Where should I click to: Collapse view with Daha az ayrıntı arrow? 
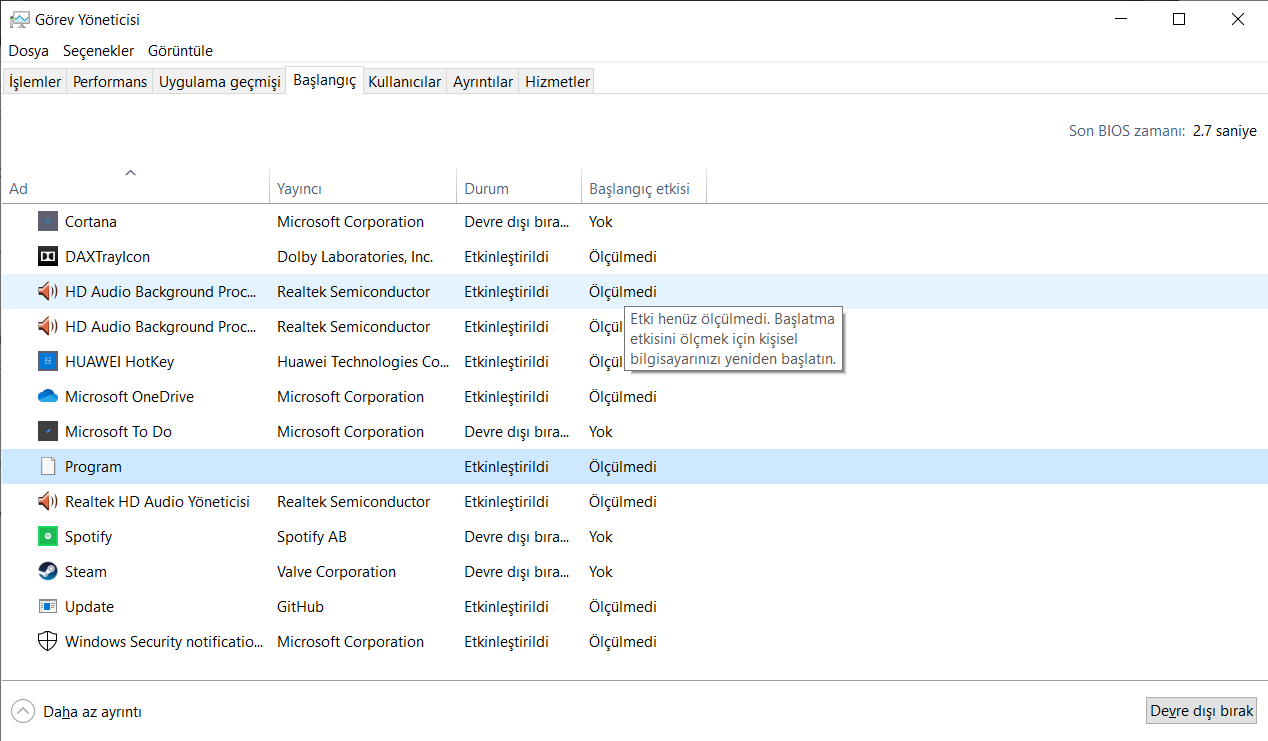(22, 712)
